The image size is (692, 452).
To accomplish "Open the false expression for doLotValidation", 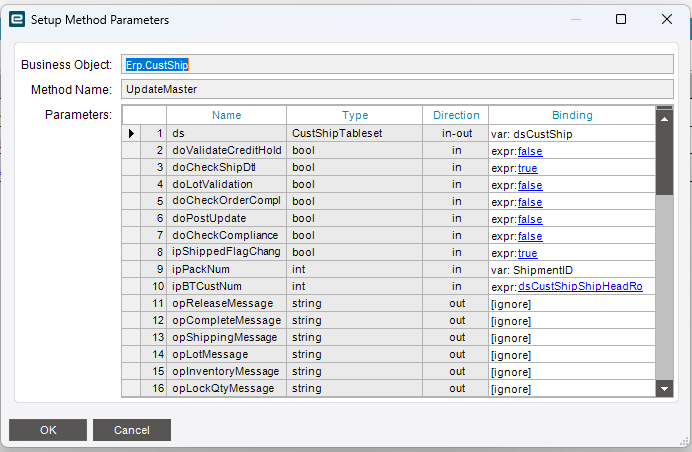I will coord(530,185).
